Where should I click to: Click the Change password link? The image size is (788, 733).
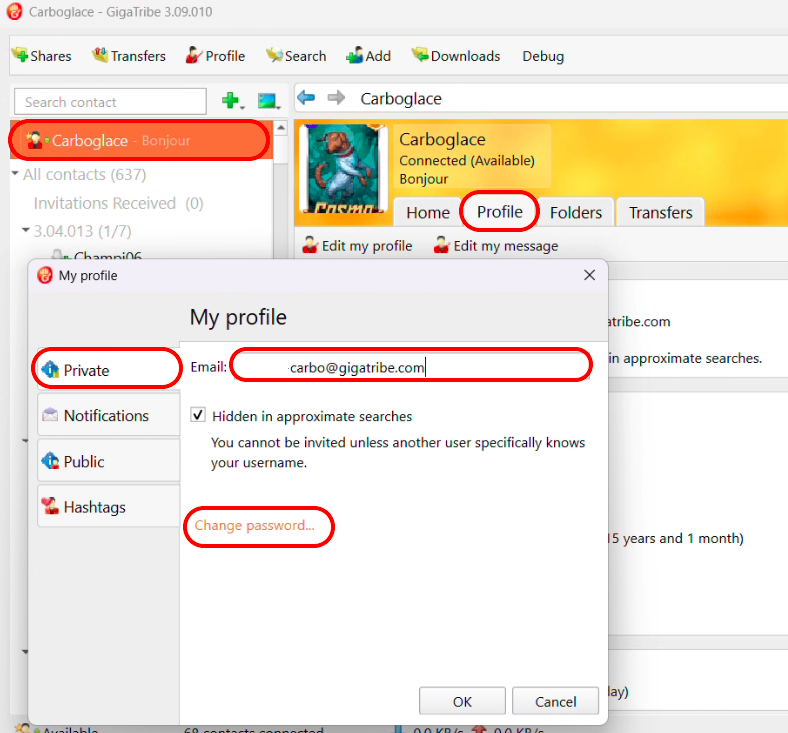click(255, 526)
